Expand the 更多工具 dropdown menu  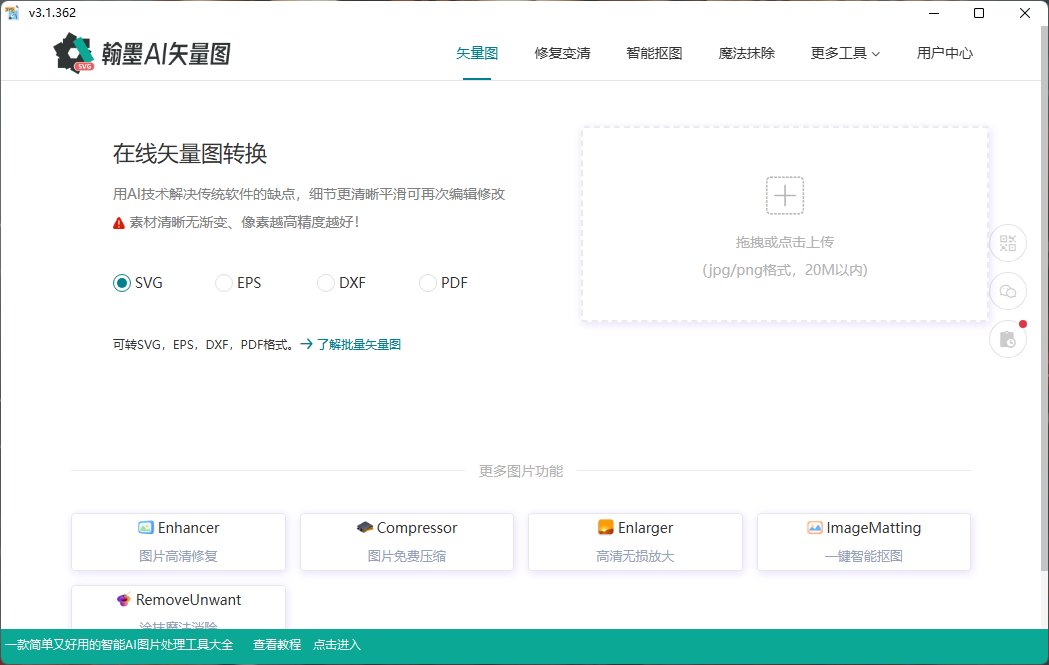(845, 53)
